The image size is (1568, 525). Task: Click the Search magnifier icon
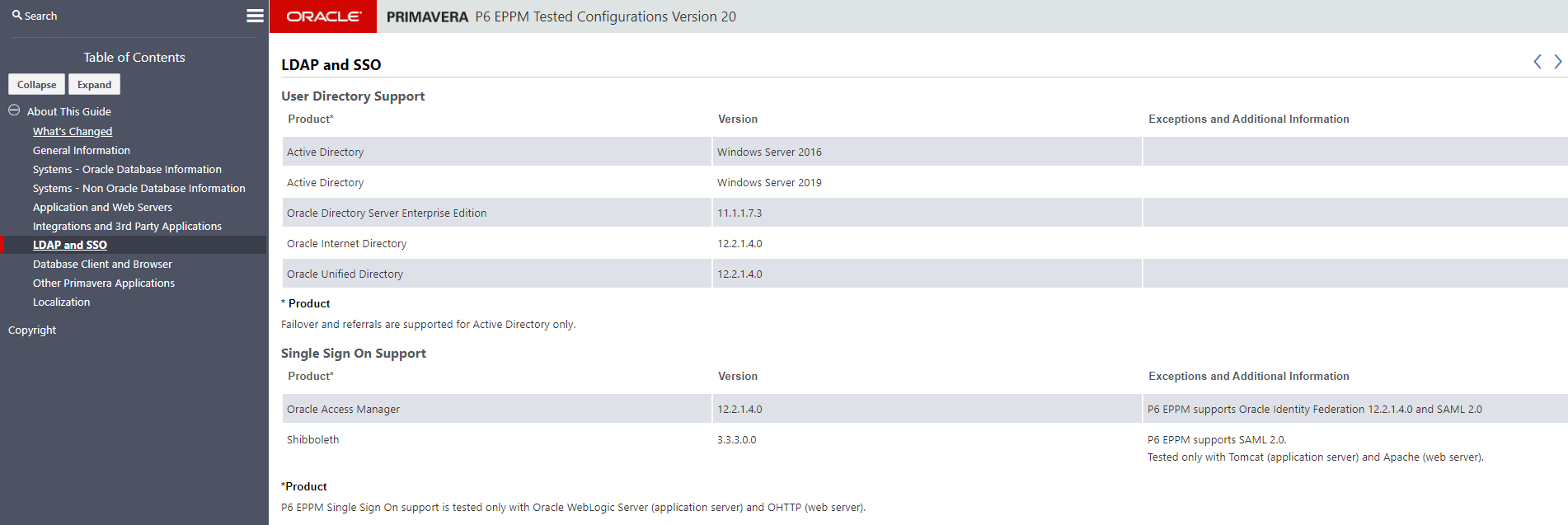[x=16, y=15]
